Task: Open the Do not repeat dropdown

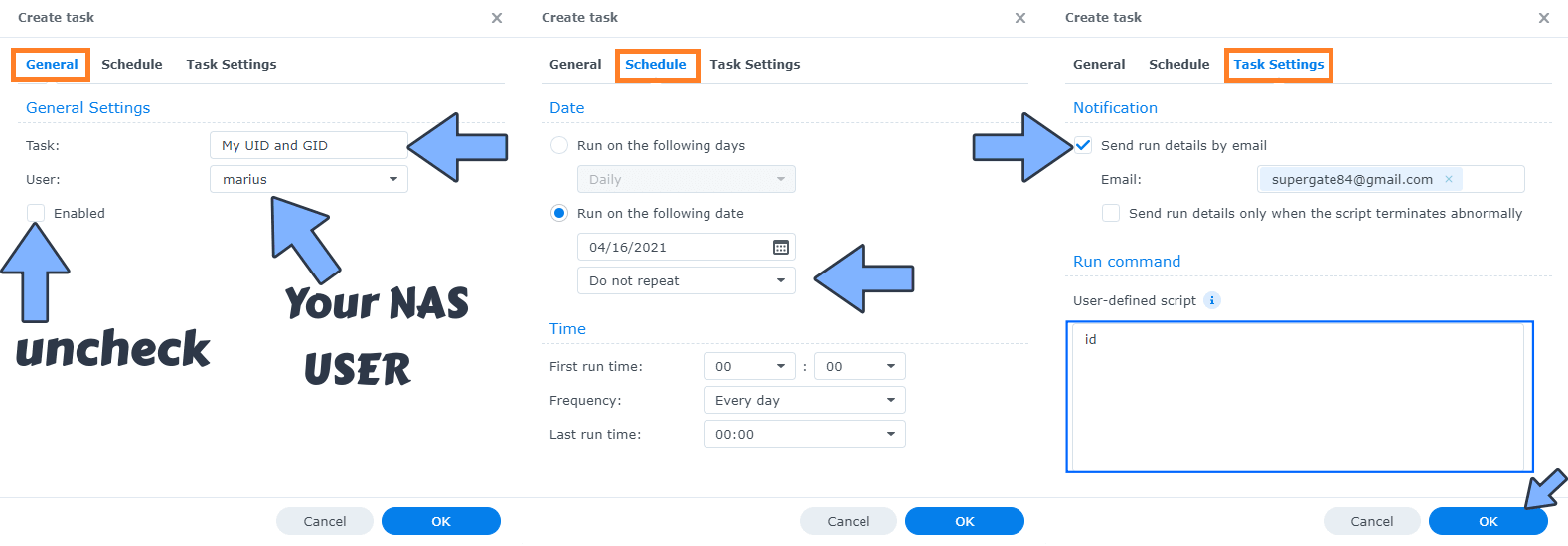Action: [687, 280]
